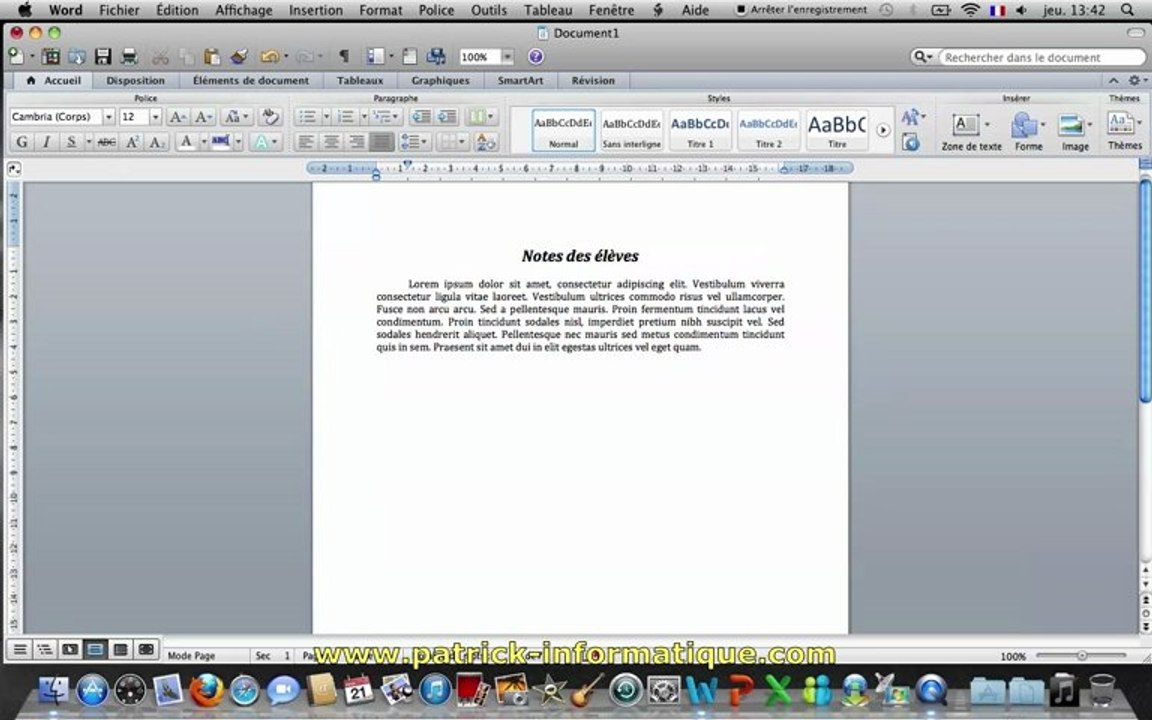The image size is (1152, 720).
Task: Open the highlight color dropdown arrow
Action: tap(238, 142)
